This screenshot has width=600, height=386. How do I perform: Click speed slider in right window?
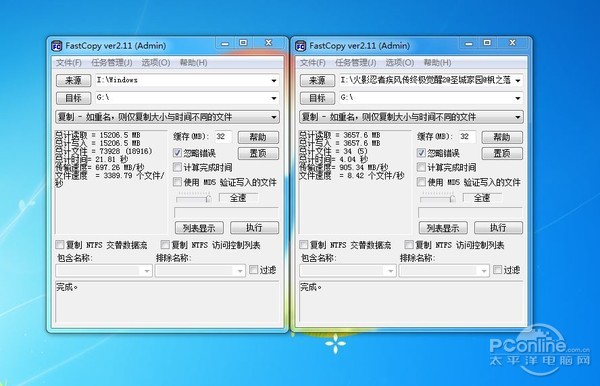[x=437, y=198]
